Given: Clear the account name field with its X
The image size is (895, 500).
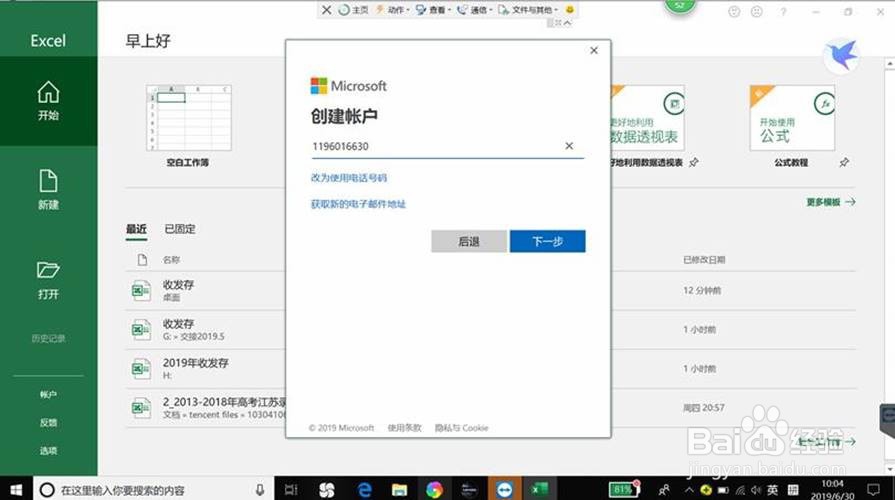Looking at the screenshot, I should [x=569, y=146].
